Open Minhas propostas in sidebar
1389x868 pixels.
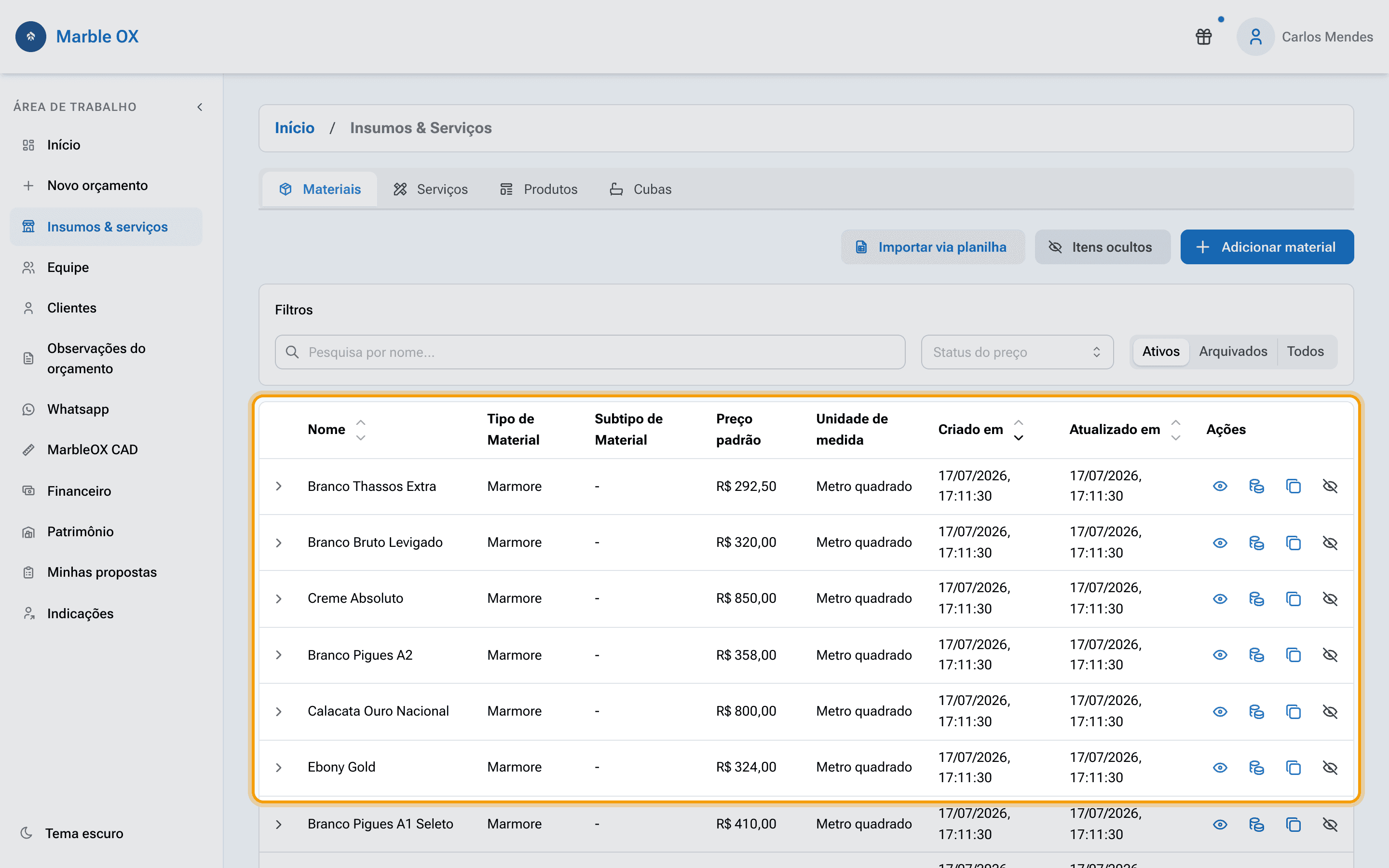coord(106,572)
